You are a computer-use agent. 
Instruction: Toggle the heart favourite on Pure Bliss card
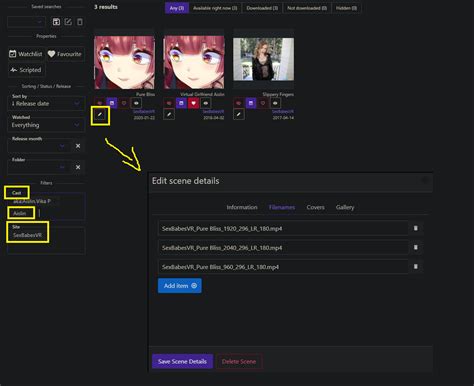(124, 103)
